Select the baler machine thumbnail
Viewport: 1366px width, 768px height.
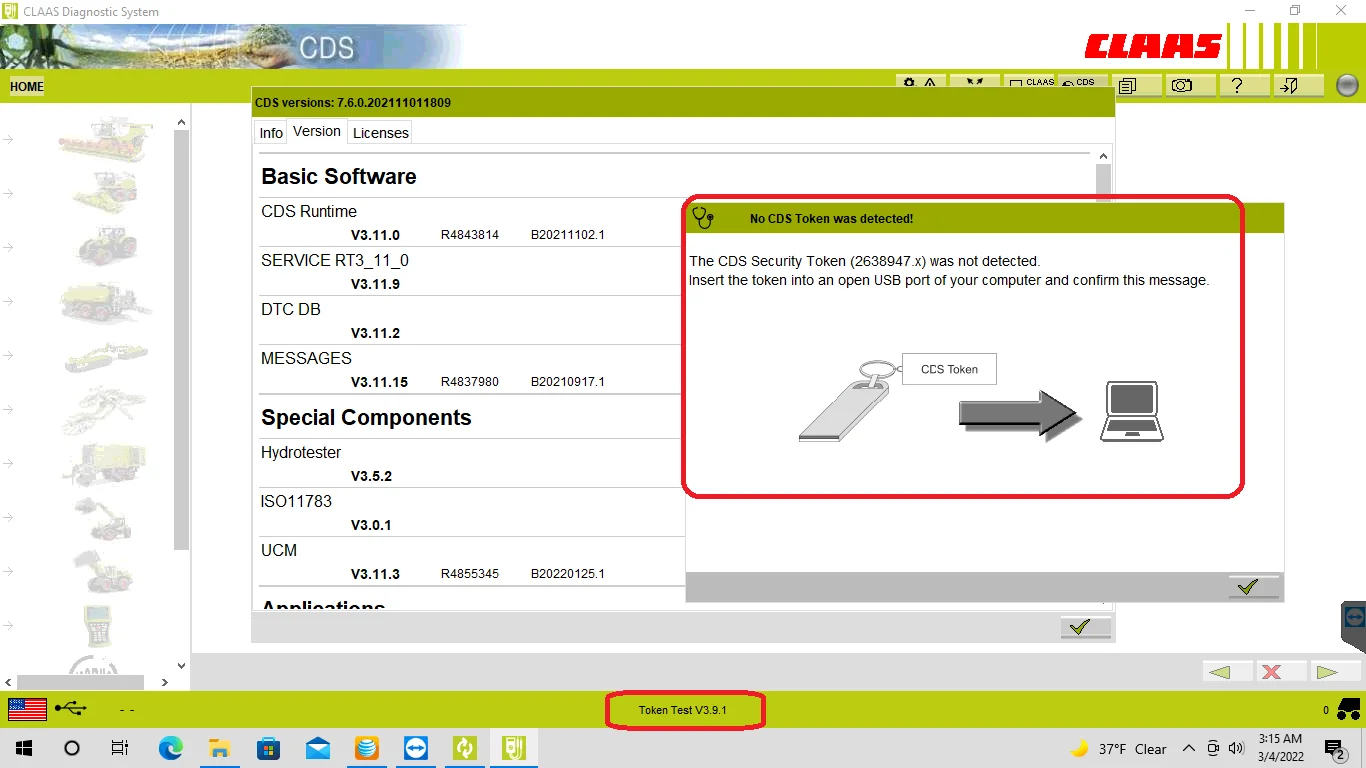point(105,301)
